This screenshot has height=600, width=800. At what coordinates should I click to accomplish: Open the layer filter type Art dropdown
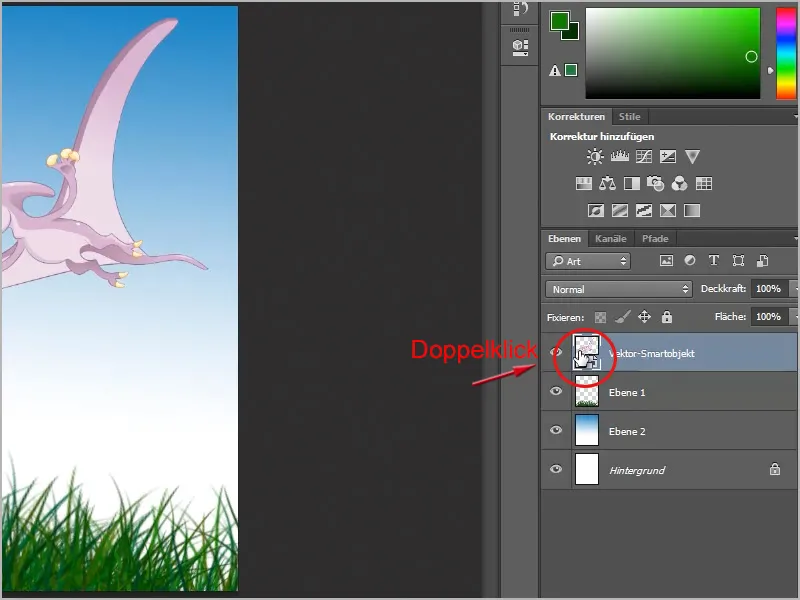(588, 261)
